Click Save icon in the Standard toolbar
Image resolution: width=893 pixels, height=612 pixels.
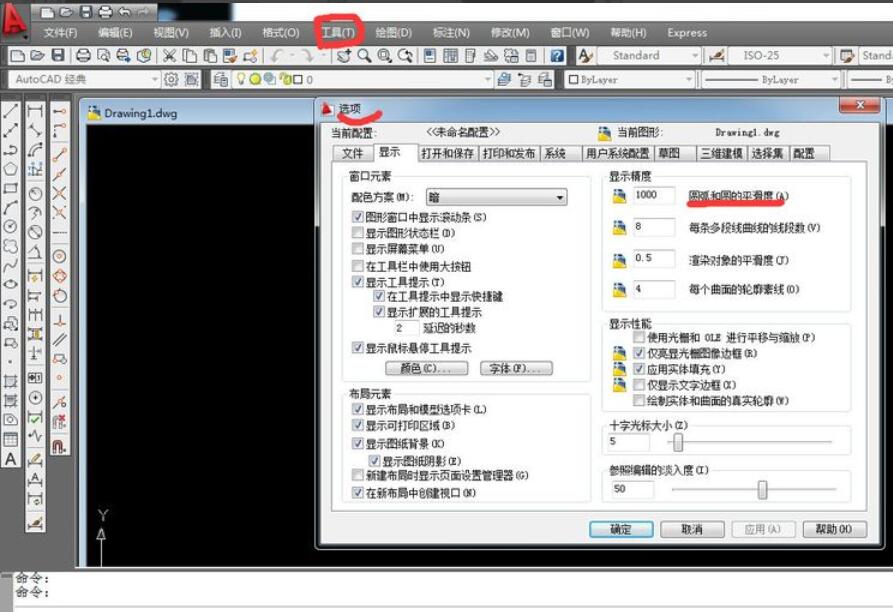tap(58, 56)
